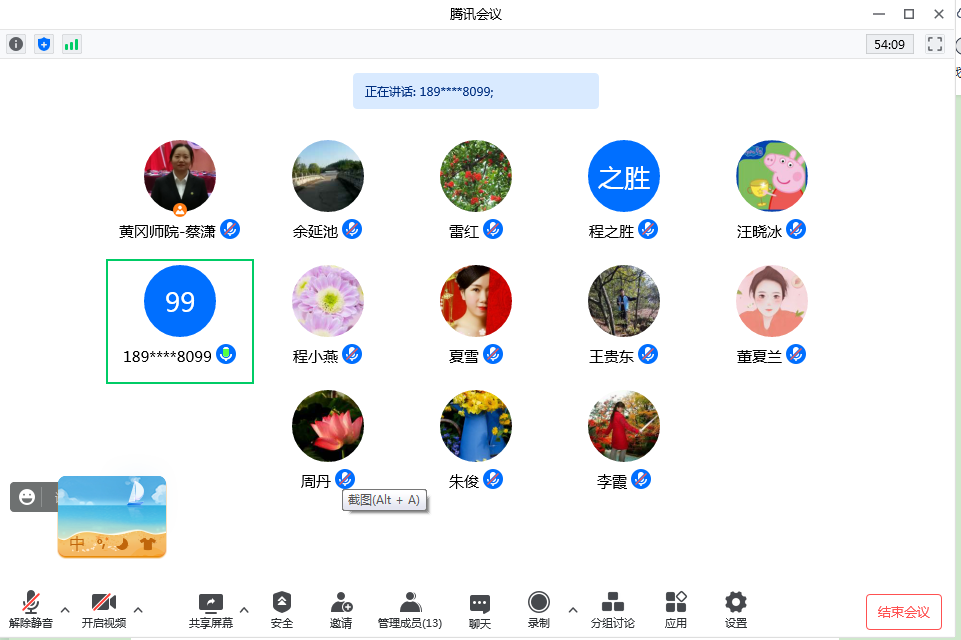Open the 应用 apps panel
This screenshot has height=640, width=961.
(x=675, y=608)
